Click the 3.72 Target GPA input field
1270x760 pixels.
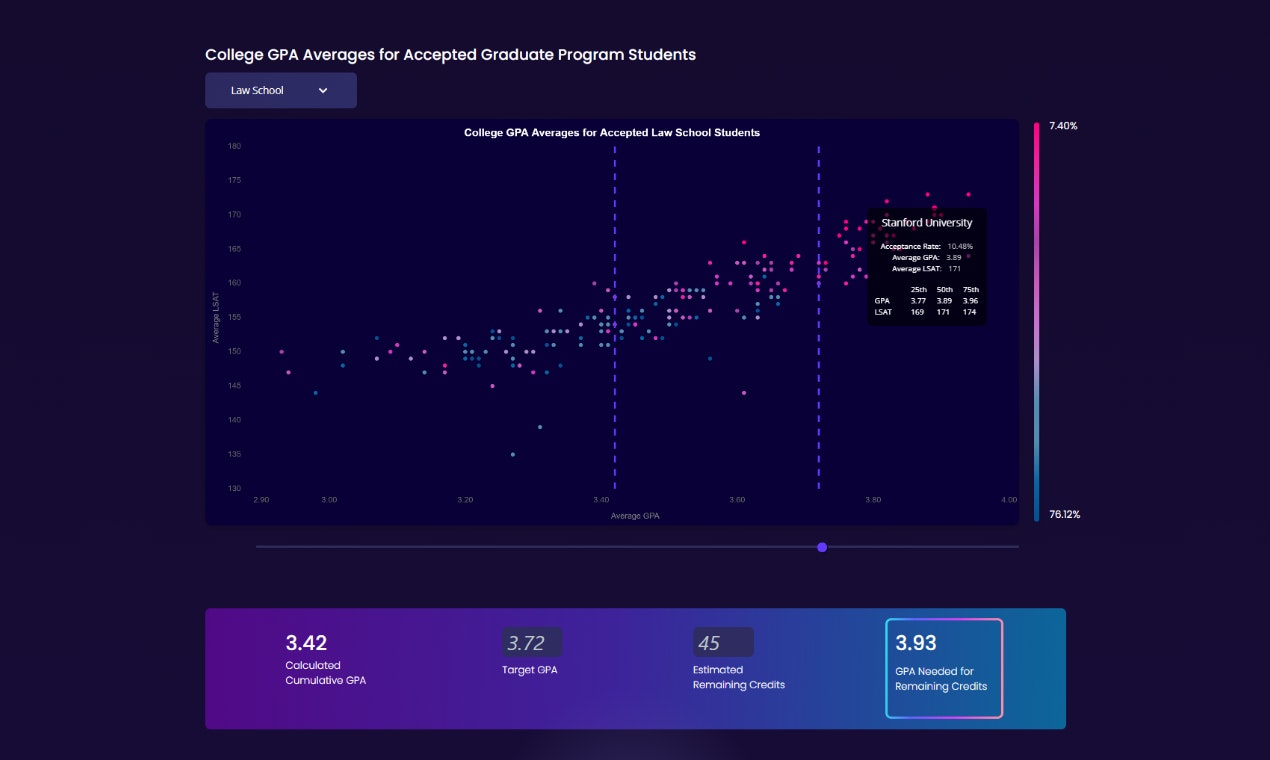tap(531, 642)
